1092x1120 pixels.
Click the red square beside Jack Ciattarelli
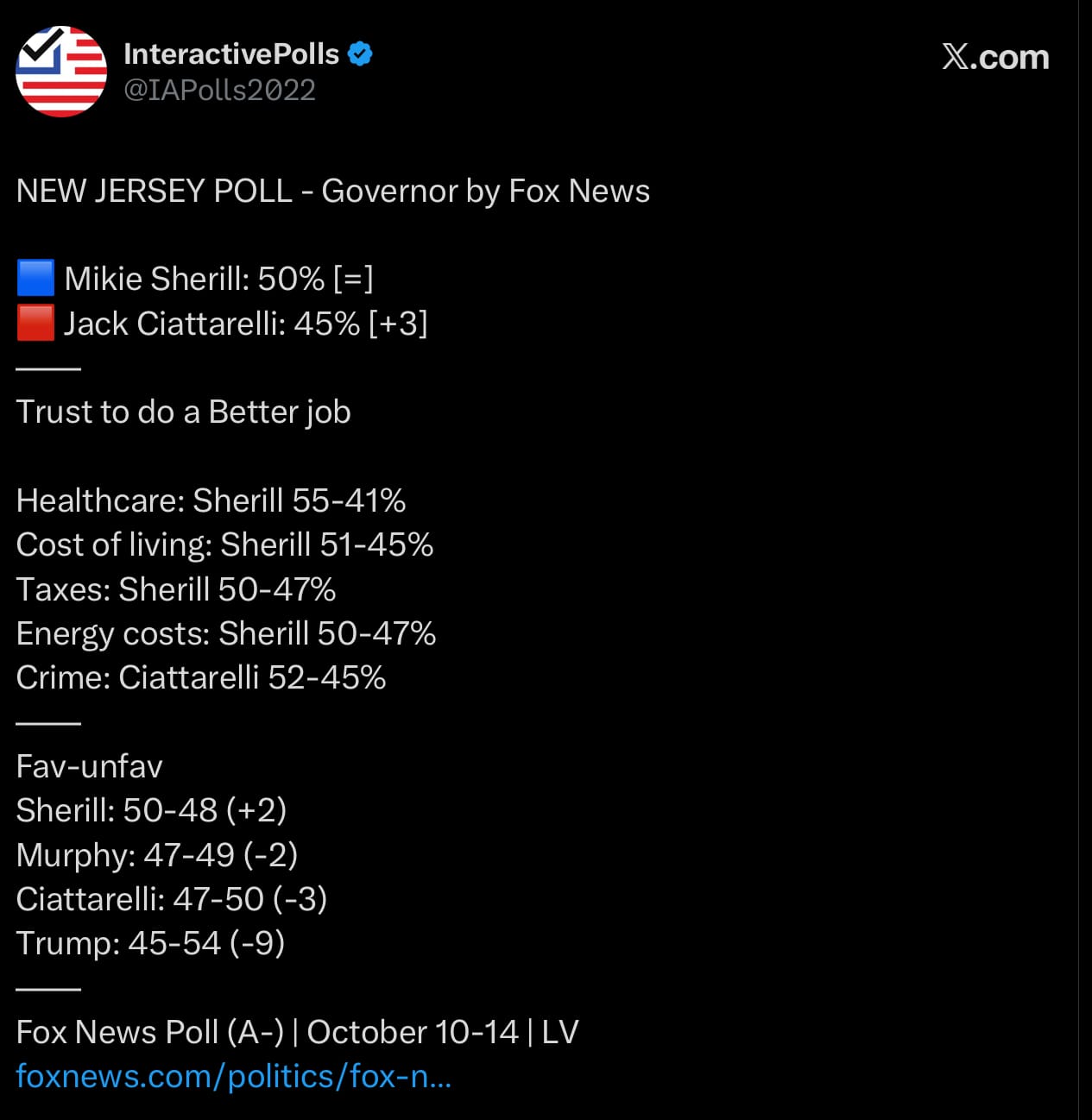(x=35, y=324)
